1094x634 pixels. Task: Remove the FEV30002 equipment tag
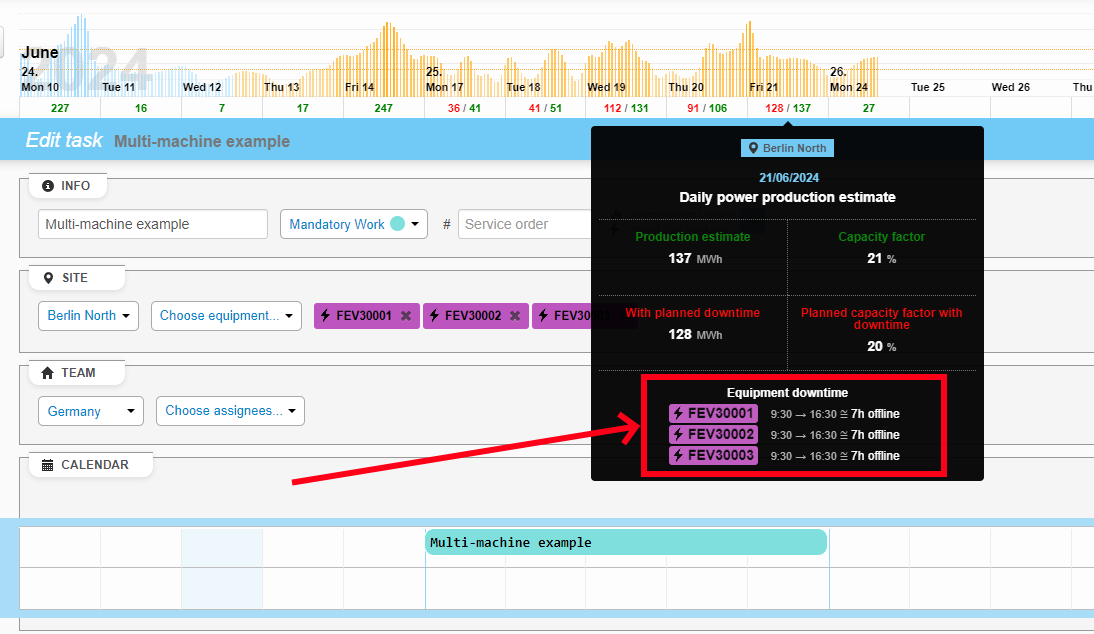(515, 315)
